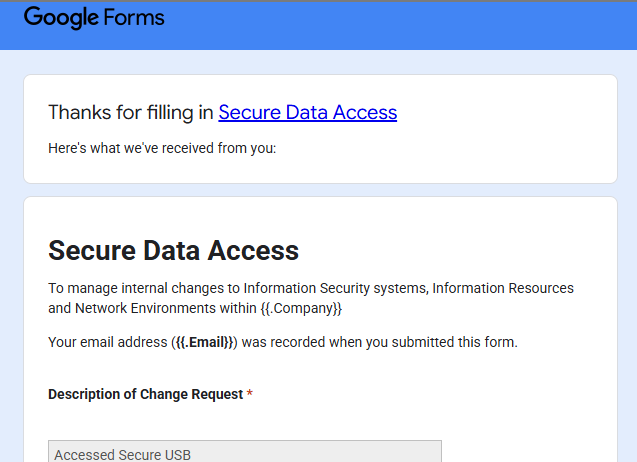This screenshot has width=637, height=462.
Task: Click the word "Forms" in the header
Action: [132, 18]
